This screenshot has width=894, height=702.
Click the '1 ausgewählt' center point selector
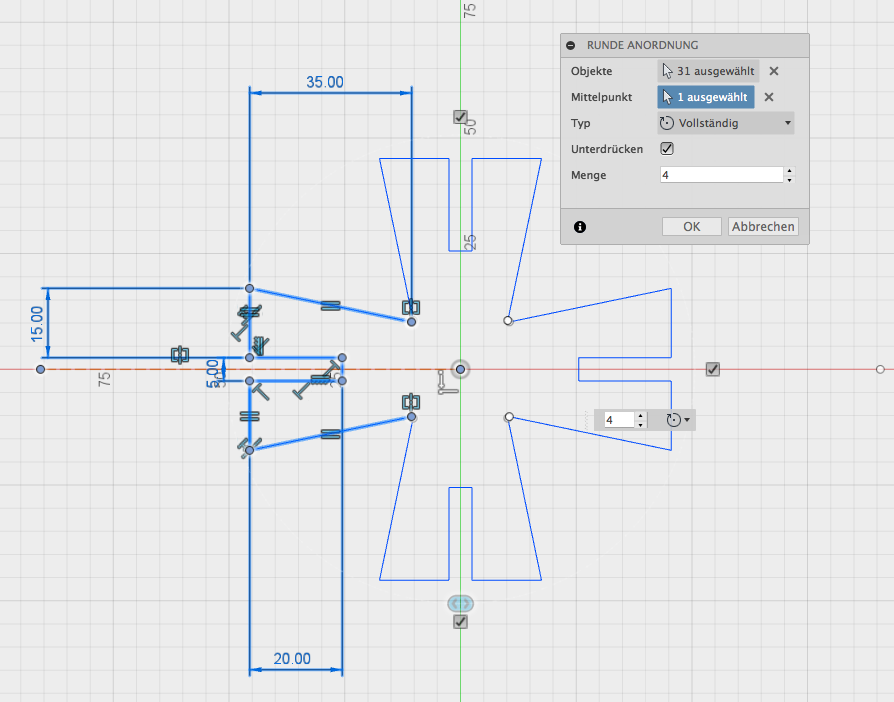(x=706, y=97)
